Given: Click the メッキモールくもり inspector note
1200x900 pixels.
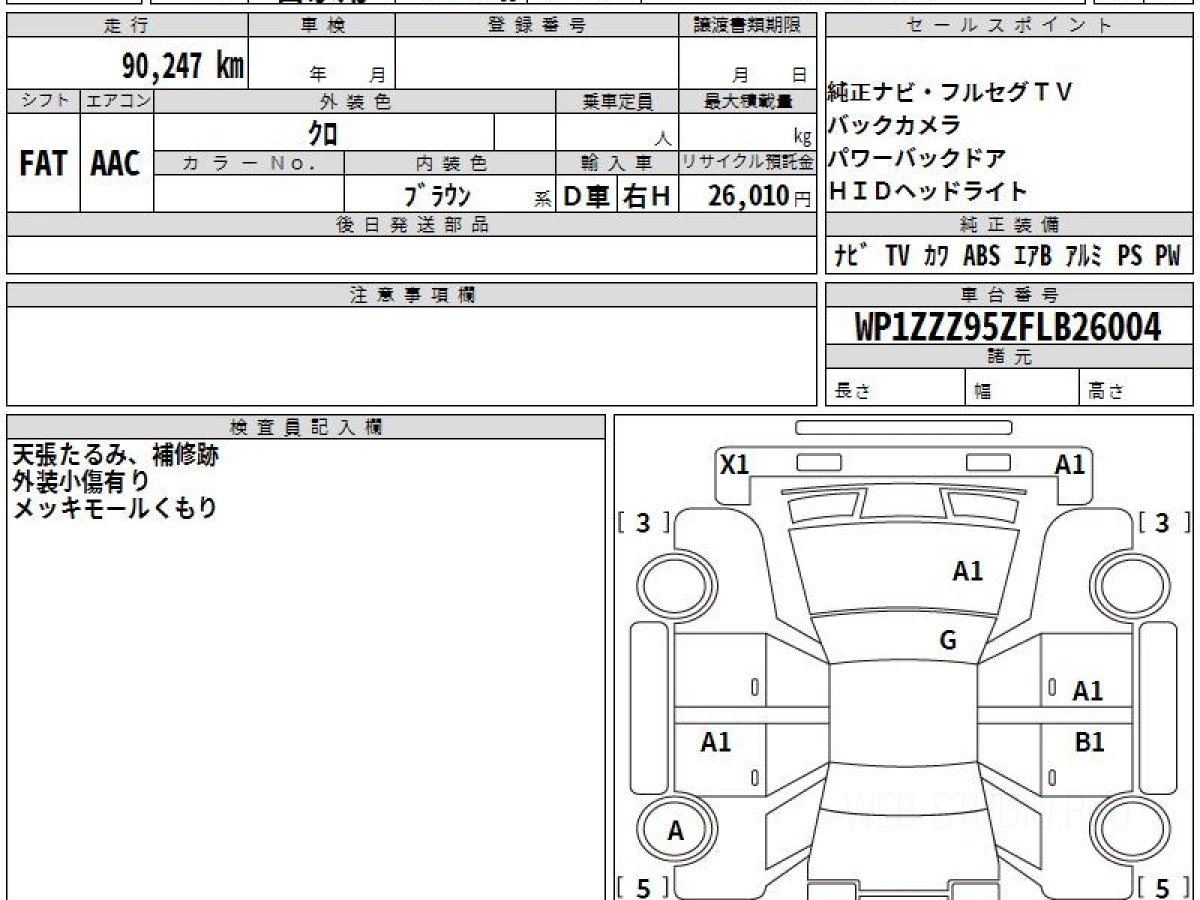Looking at the screenshot, I should (x=114, y=507).
